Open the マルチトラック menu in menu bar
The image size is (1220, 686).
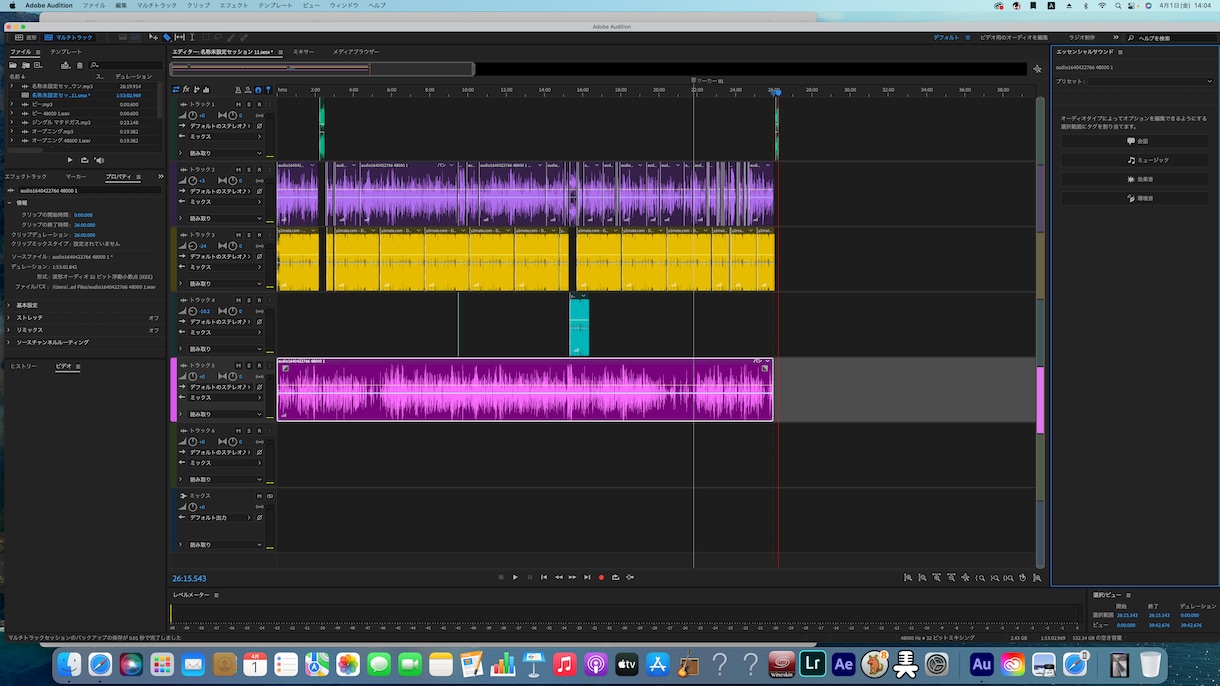pyautogui.click(x=156, y=5)
